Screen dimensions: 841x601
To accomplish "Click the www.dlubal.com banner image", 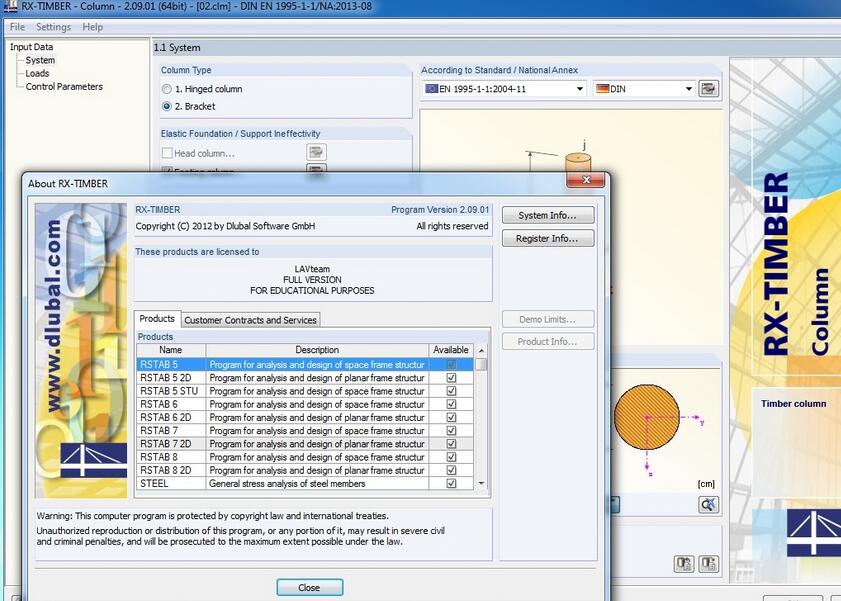I will 81,351.
